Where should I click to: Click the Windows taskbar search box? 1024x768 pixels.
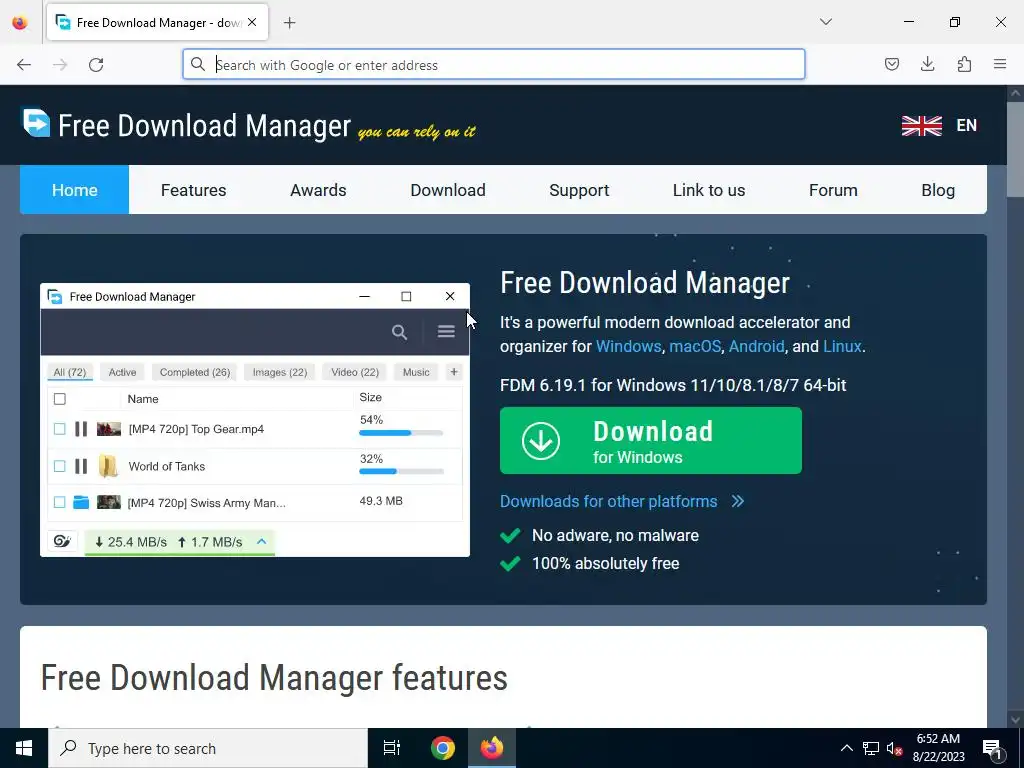208,748
